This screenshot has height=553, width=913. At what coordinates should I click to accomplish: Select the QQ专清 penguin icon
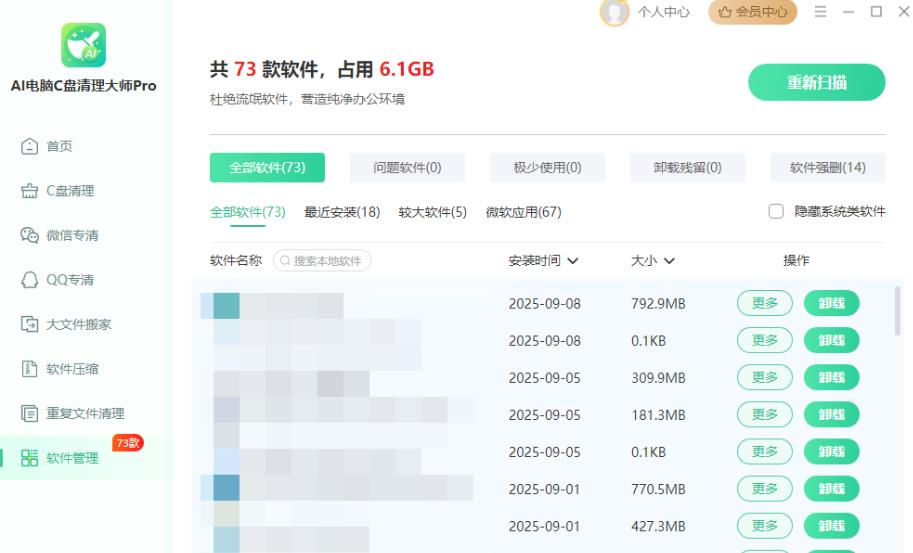pyautogui.click(x=29, y=280)
